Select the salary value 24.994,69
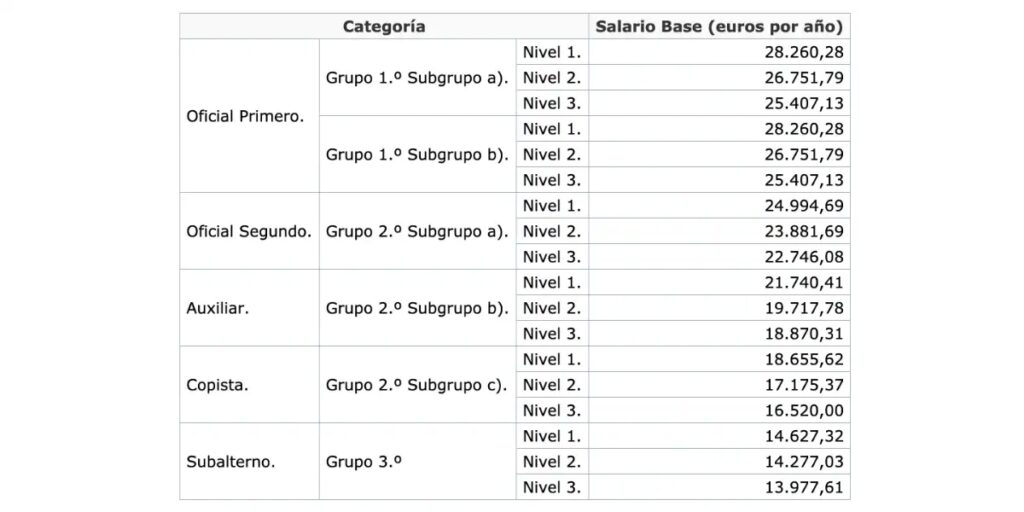Viewport: 1024px width, 512px height. [804, 206]
